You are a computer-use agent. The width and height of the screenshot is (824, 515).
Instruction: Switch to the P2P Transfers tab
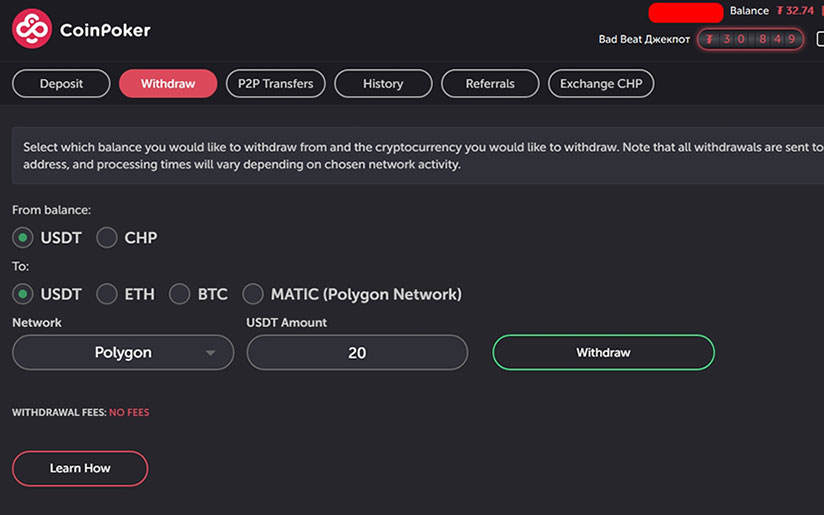click(275, 84)
